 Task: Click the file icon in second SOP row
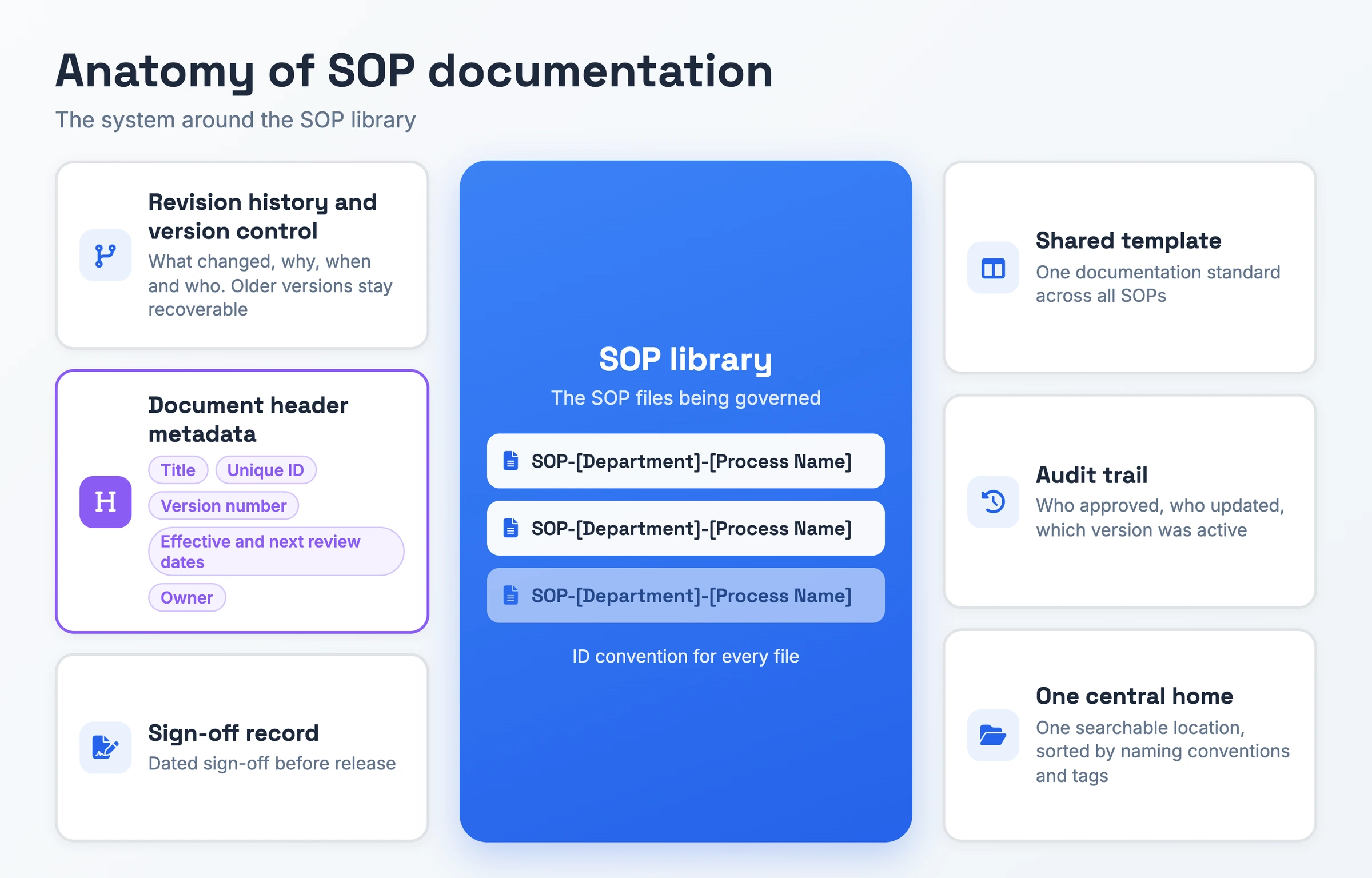click(x=510, y=528)
